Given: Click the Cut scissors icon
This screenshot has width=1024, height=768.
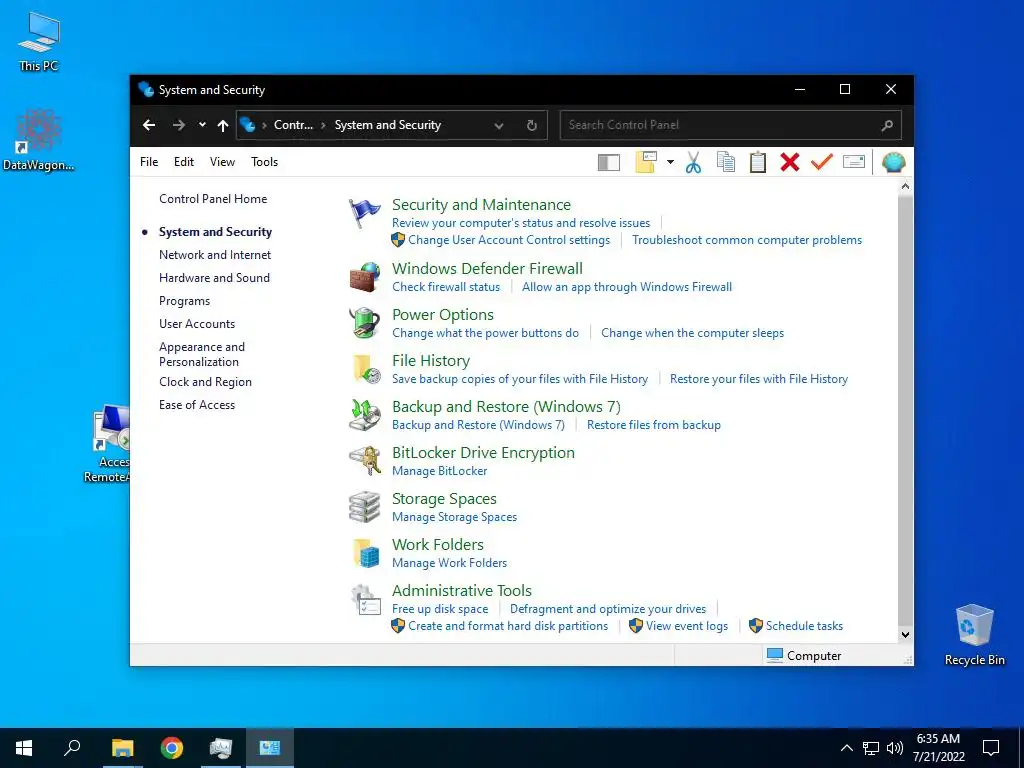Looking at the screenshot, I should pos(694,162).
